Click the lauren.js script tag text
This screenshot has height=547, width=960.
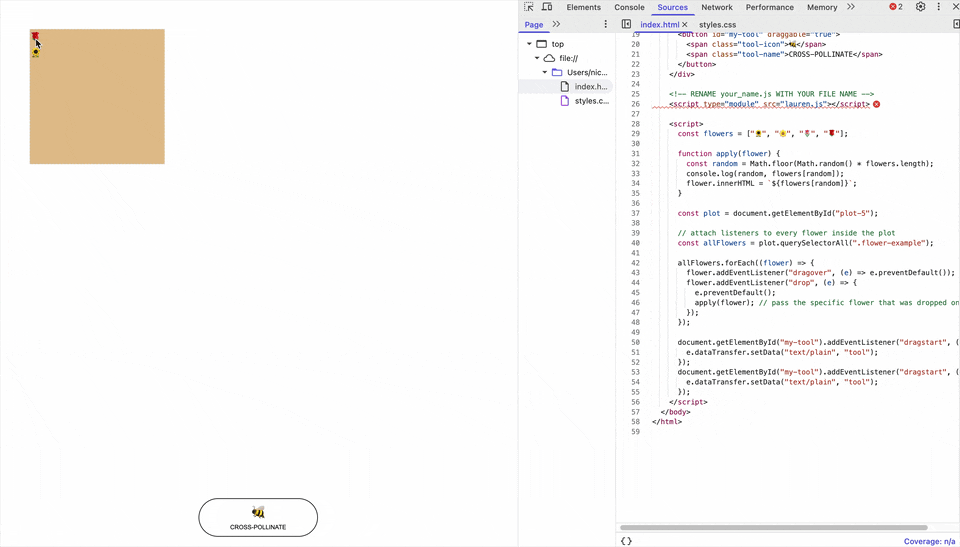pos(769,104)
